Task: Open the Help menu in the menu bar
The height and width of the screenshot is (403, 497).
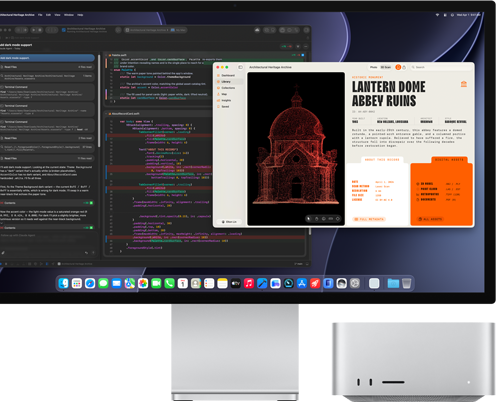Action: point(80,15)
